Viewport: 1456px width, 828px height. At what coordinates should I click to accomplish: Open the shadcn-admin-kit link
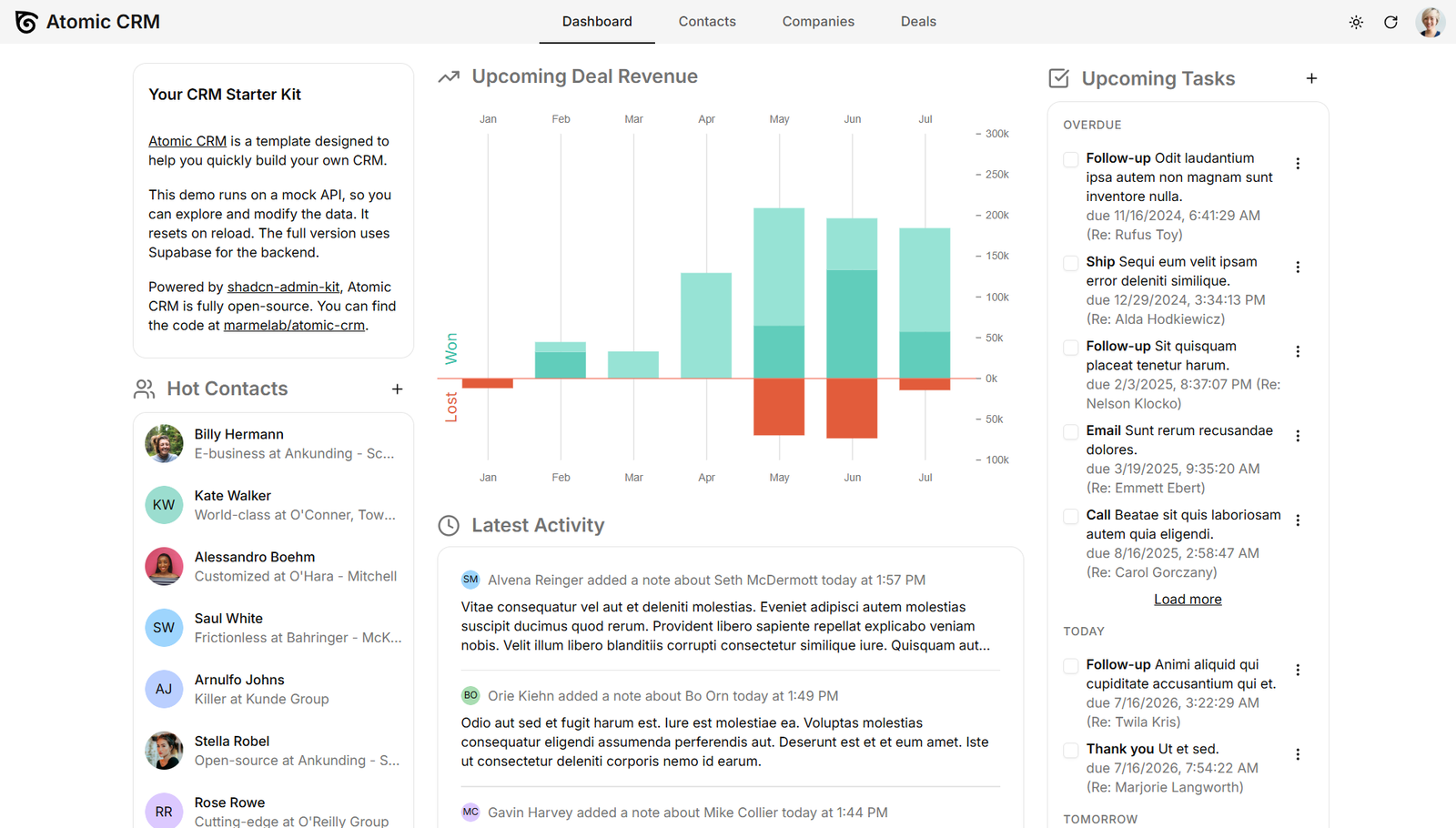283,287
